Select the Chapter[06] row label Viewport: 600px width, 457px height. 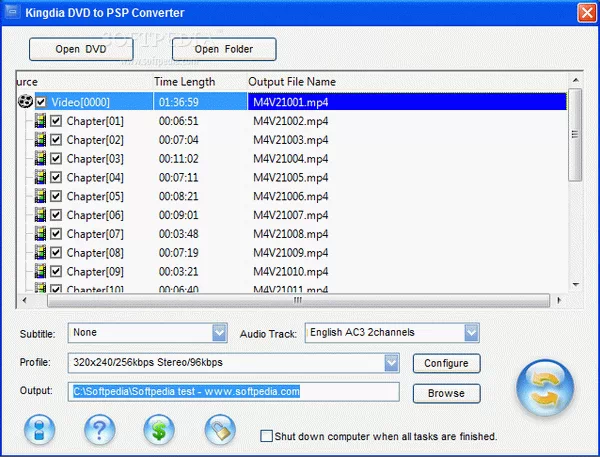click(x=95, y=215)
